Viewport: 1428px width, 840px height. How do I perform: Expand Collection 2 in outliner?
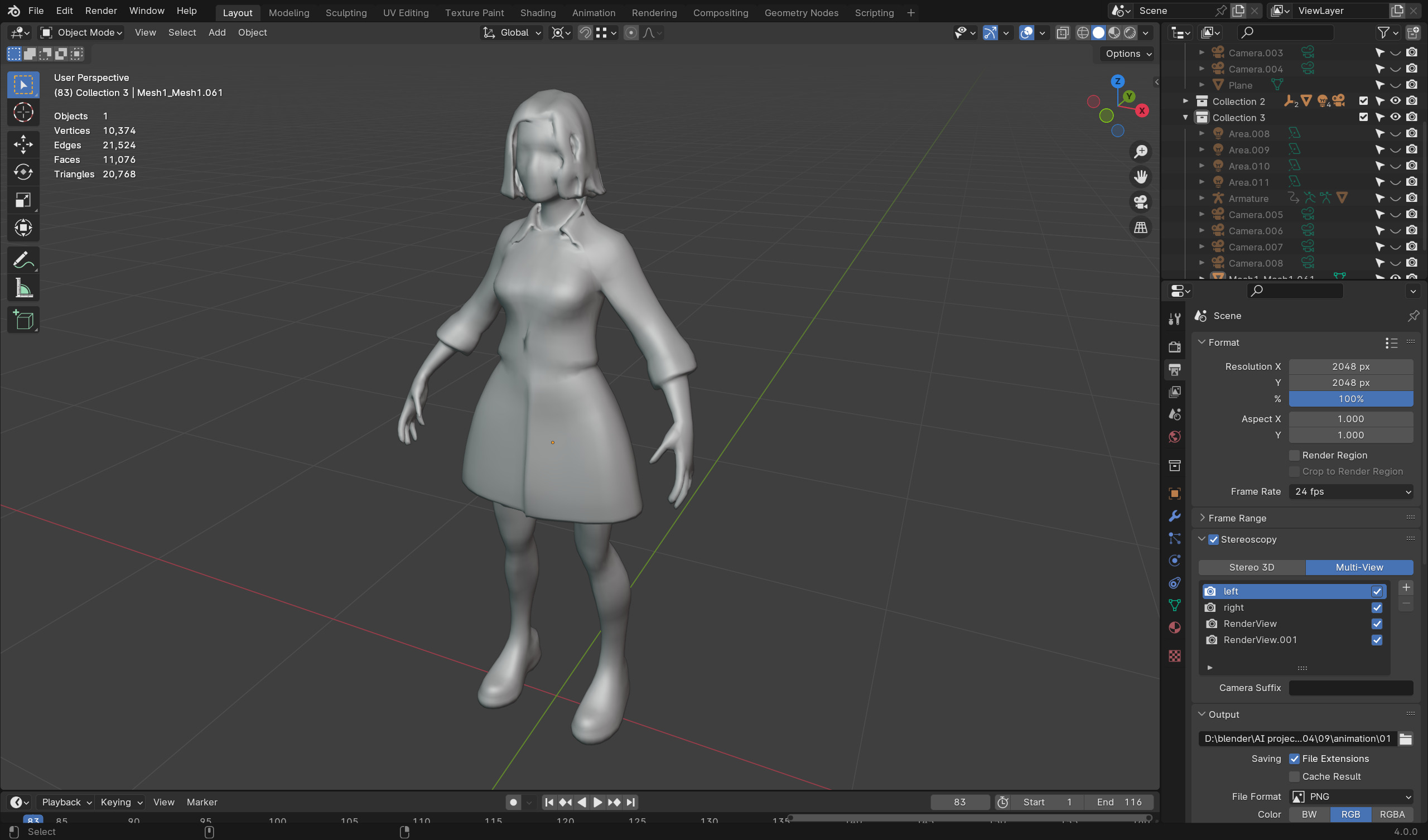(1185, 101)
